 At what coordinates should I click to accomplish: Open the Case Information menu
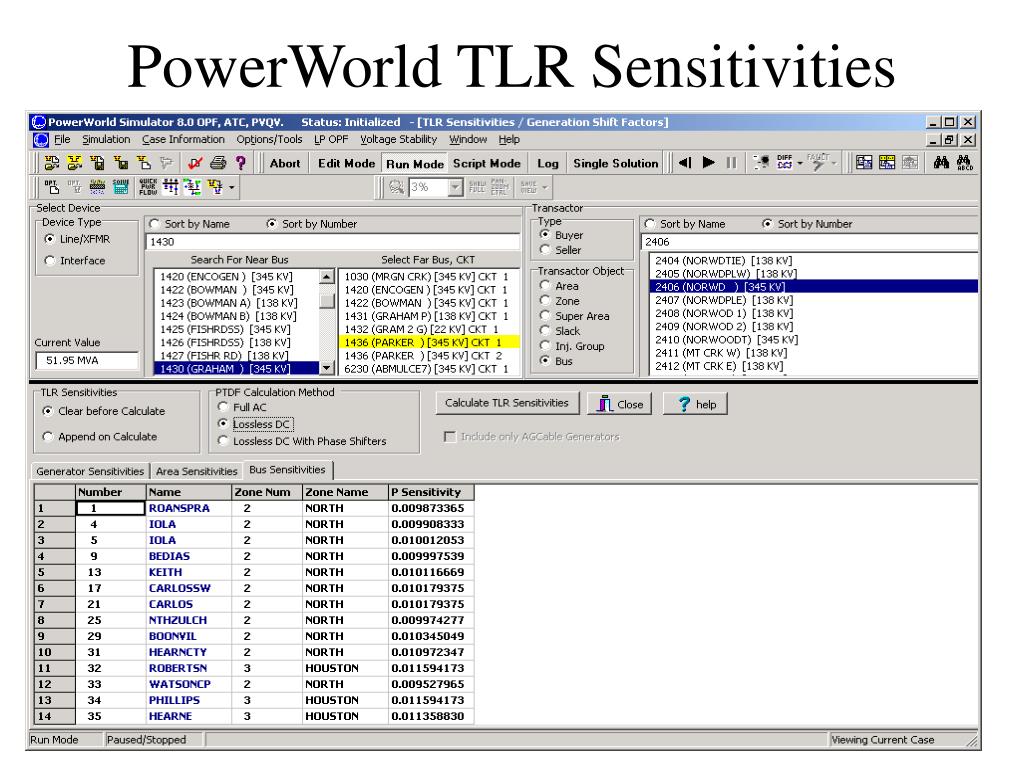click(x=183, y=139)
